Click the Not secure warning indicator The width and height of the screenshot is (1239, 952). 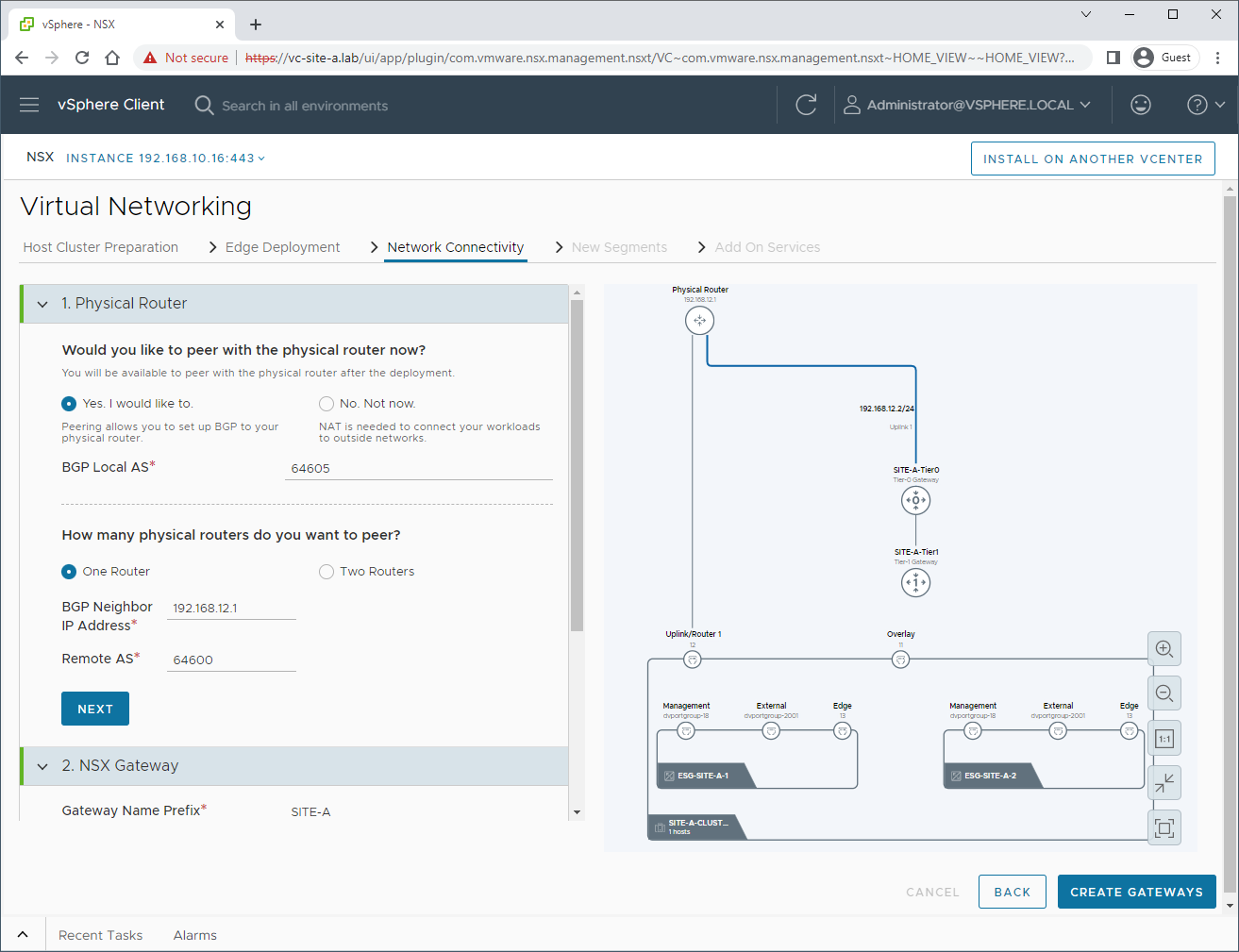pyautogui.click(x=185, y=58)
